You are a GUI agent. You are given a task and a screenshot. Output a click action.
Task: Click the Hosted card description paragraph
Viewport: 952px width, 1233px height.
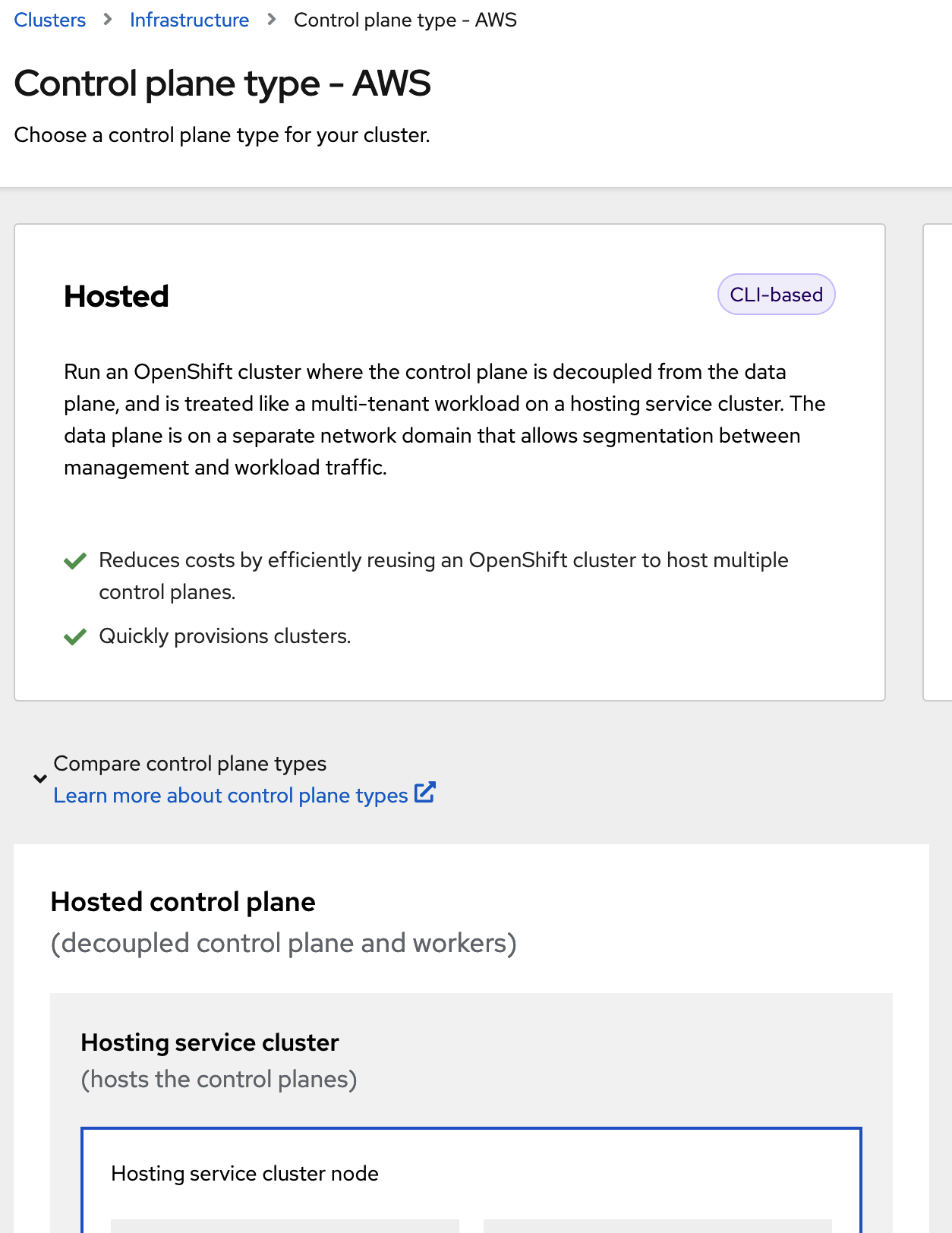tap(444, 419)
